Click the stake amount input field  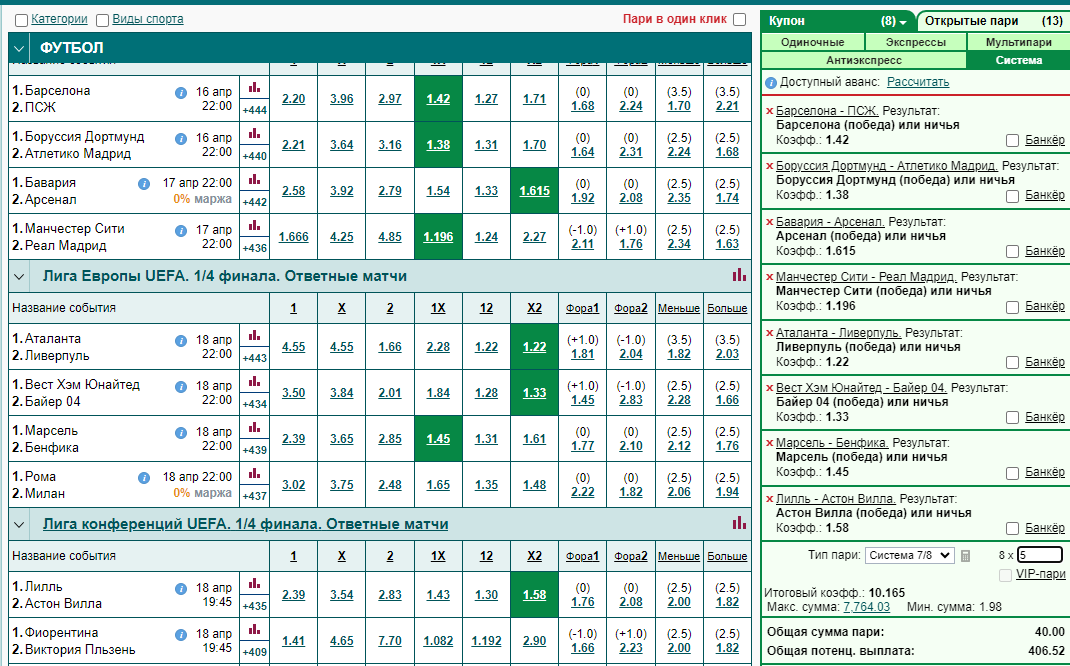1040,555
